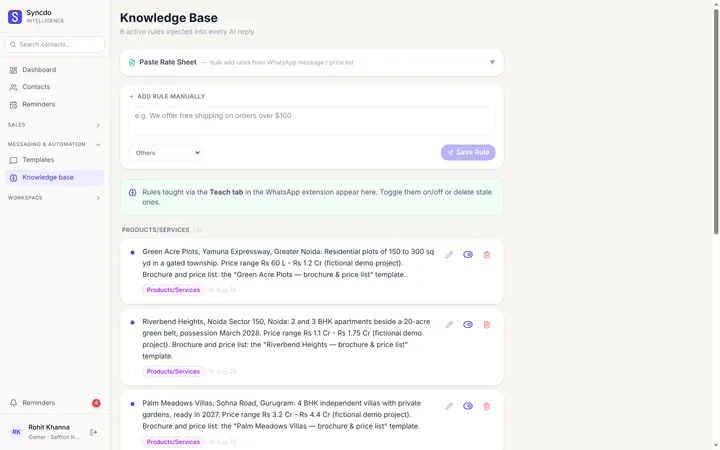Collapse the Messaging & Automation section
This screenshot has height=450, width=720.
coord(54,144)
